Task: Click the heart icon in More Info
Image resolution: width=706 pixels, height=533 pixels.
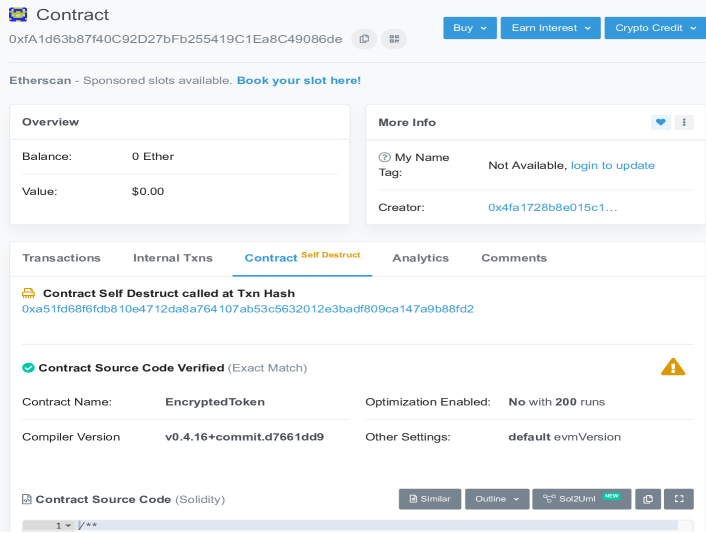Action: coord(660,122)
